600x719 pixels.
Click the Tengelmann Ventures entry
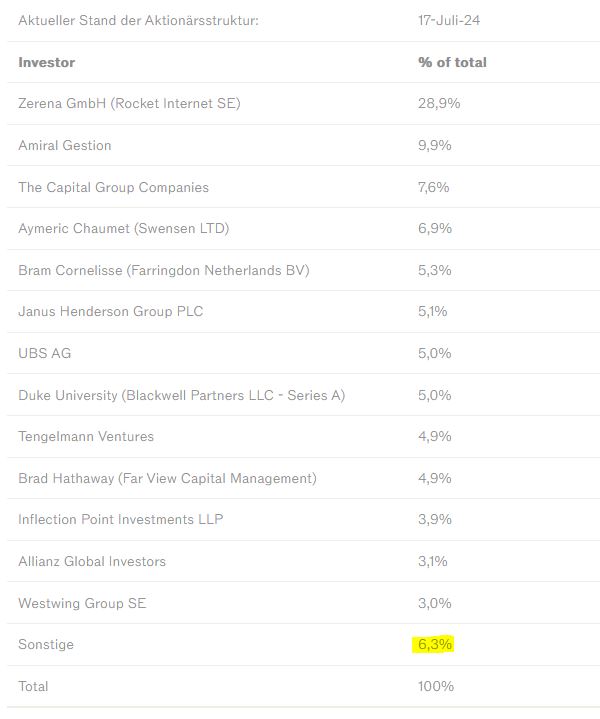click(86, 436)
